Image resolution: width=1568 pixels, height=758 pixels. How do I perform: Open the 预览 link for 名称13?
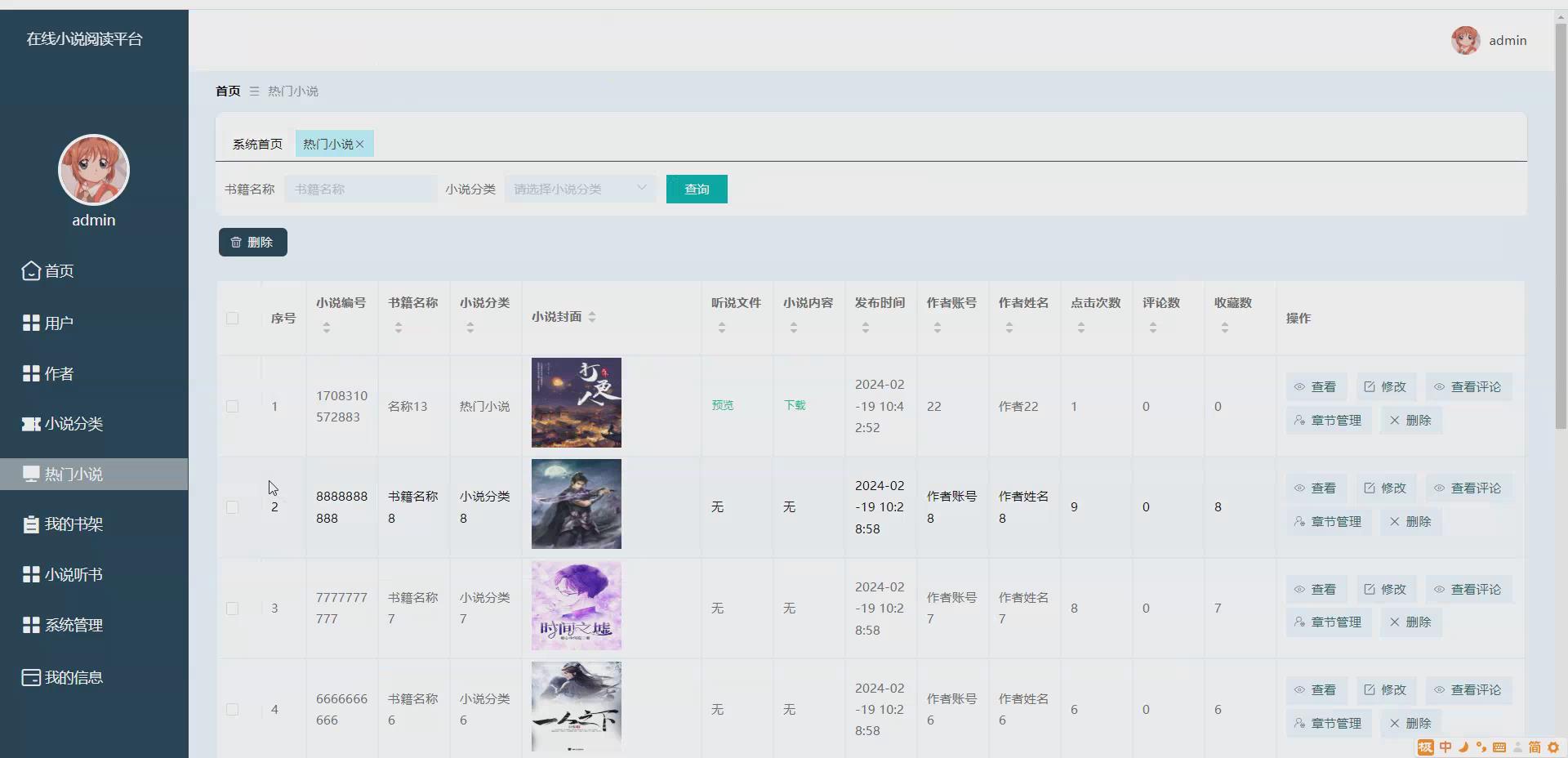[x=722, y=404]
